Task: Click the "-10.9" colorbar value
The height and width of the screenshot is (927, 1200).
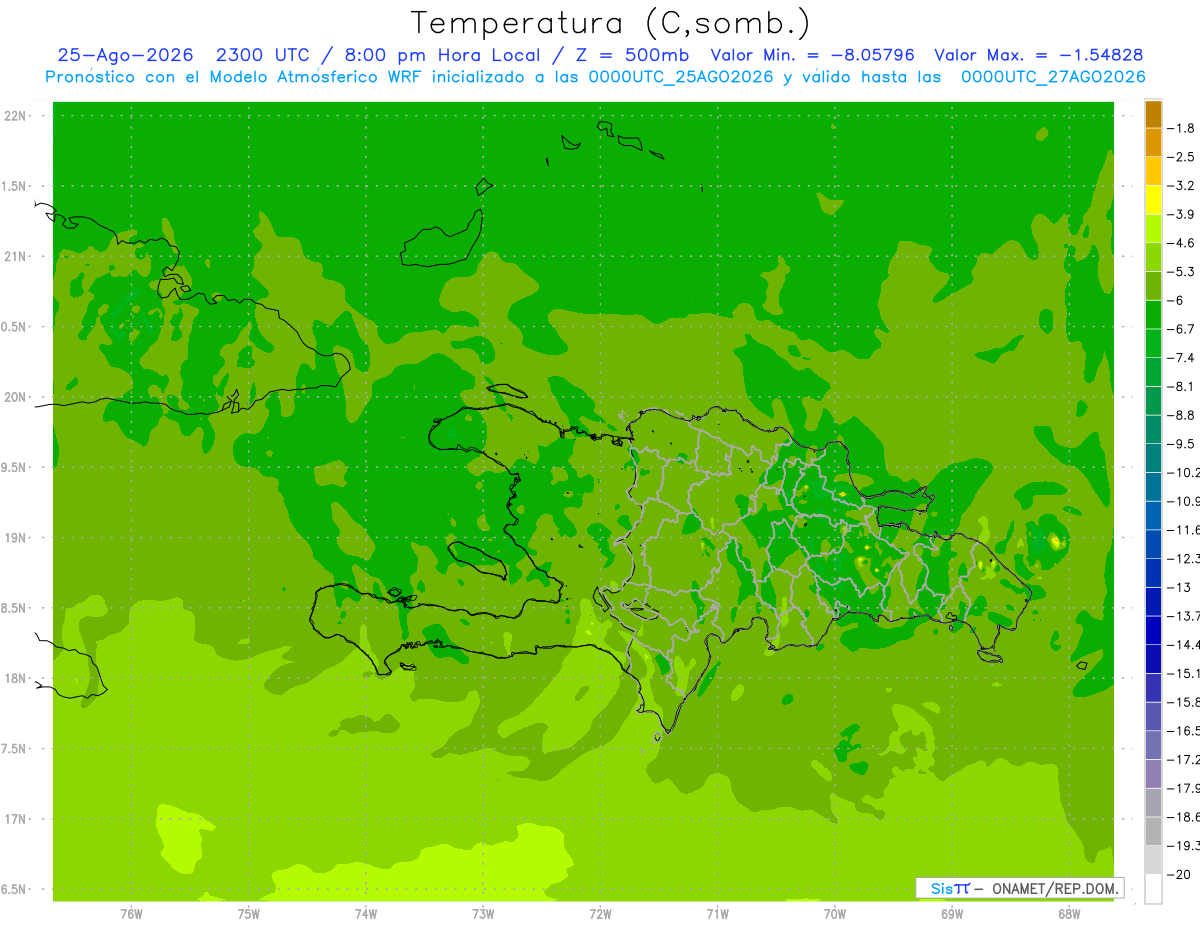Action: [x=1184, y=501]
